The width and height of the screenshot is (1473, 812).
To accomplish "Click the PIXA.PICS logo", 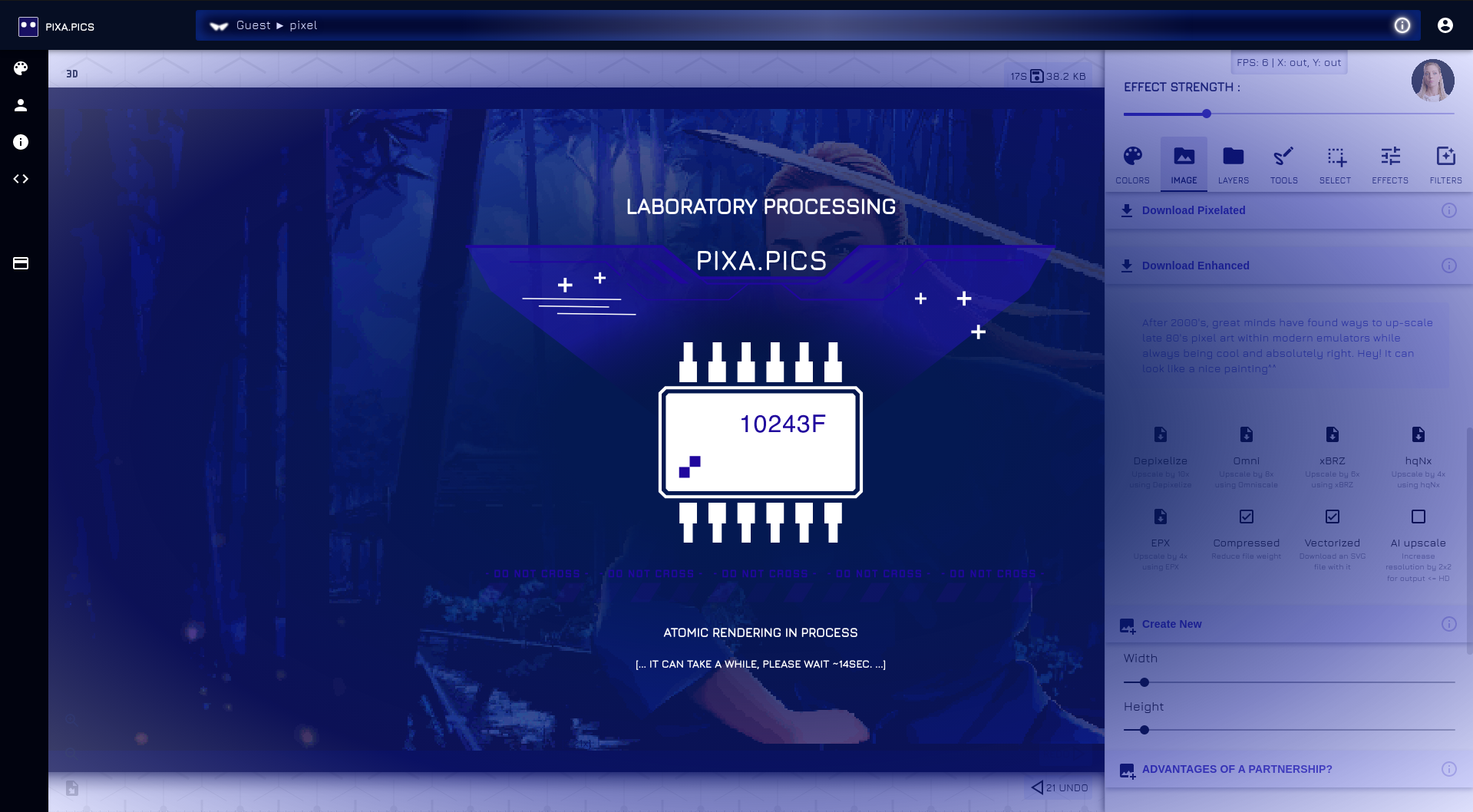I will point(57,26).
